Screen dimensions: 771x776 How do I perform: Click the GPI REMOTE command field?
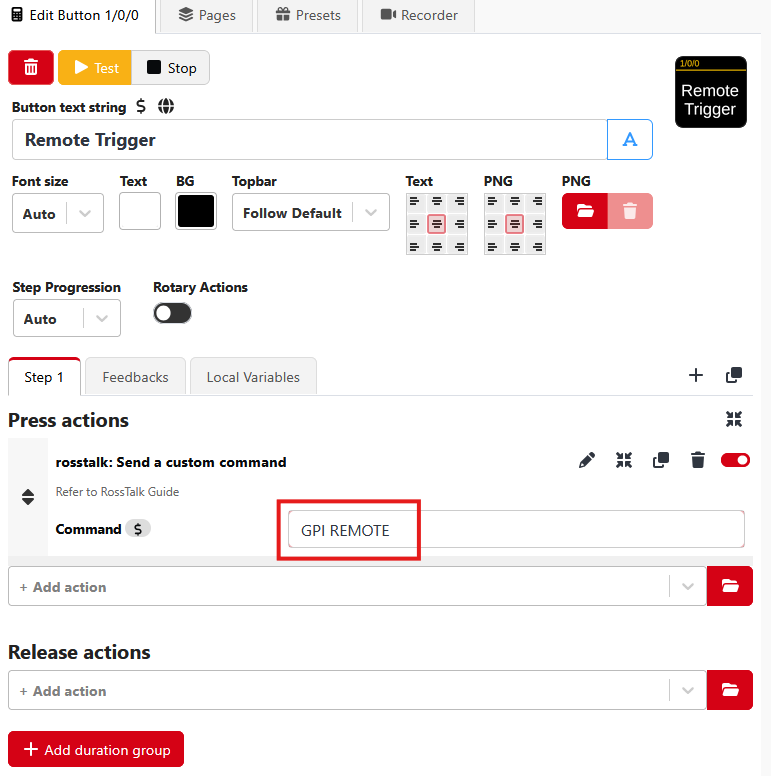coord(516,530)
